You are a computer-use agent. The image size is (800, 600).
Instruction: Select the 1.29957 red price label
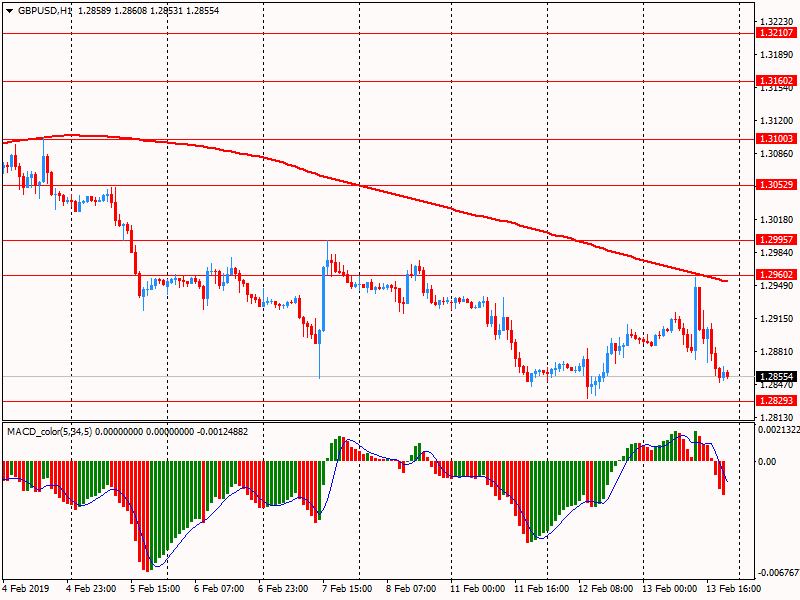coord(776,240)
